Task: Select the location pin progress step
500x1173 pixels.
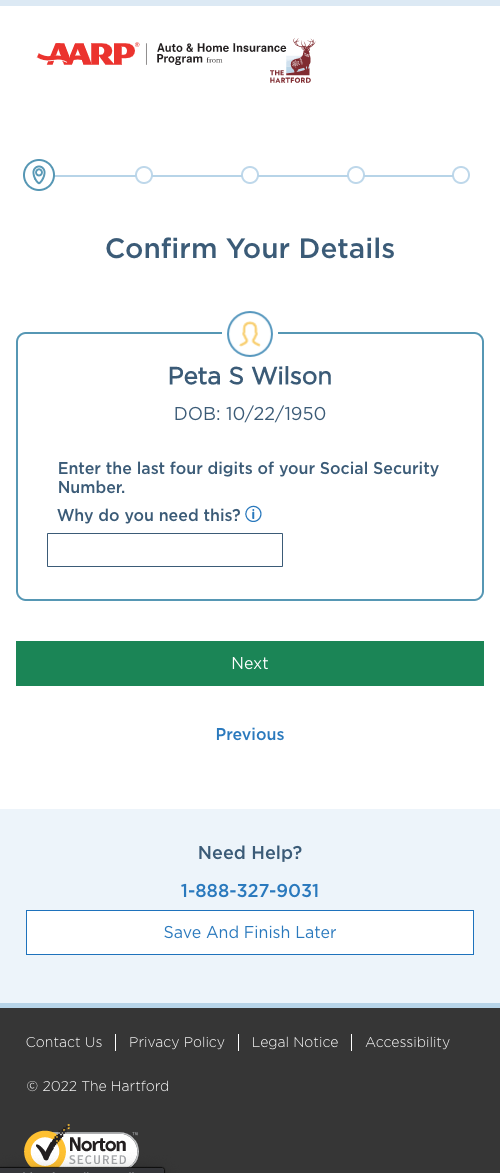Action: [39, 175]
